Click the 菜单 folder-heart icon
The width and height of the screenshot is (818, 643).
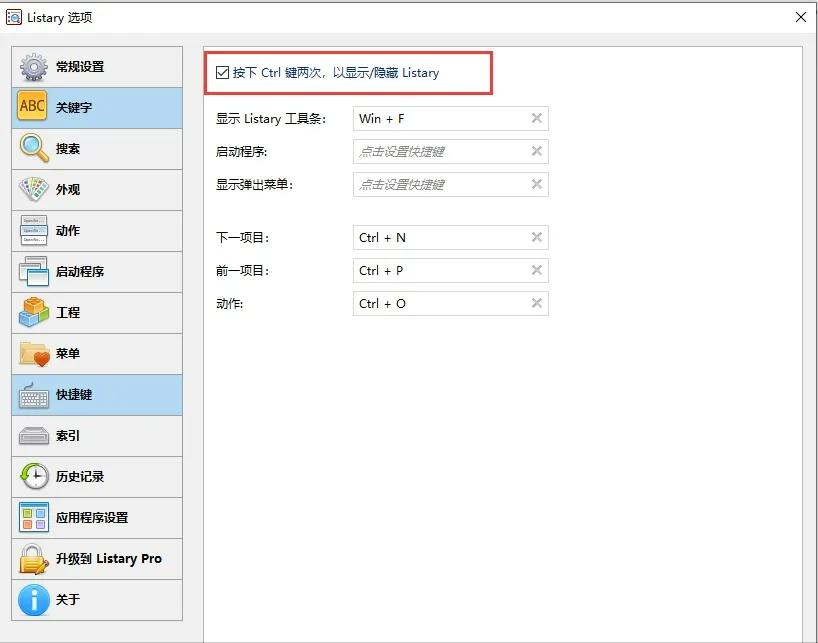(32, 354)
